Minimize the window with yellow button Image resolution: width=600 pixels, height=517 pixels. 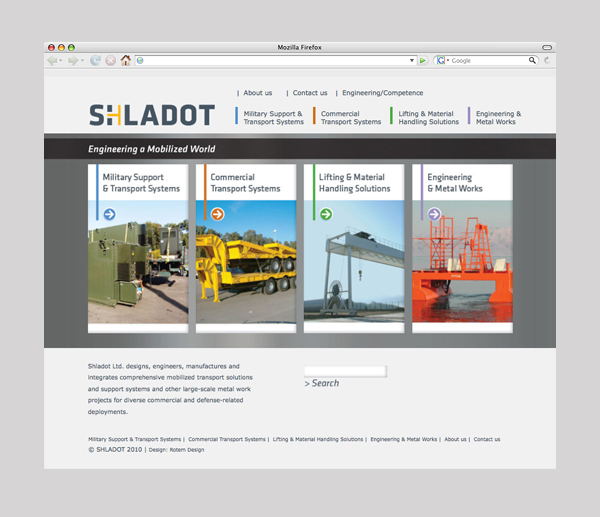coord(61,47)
